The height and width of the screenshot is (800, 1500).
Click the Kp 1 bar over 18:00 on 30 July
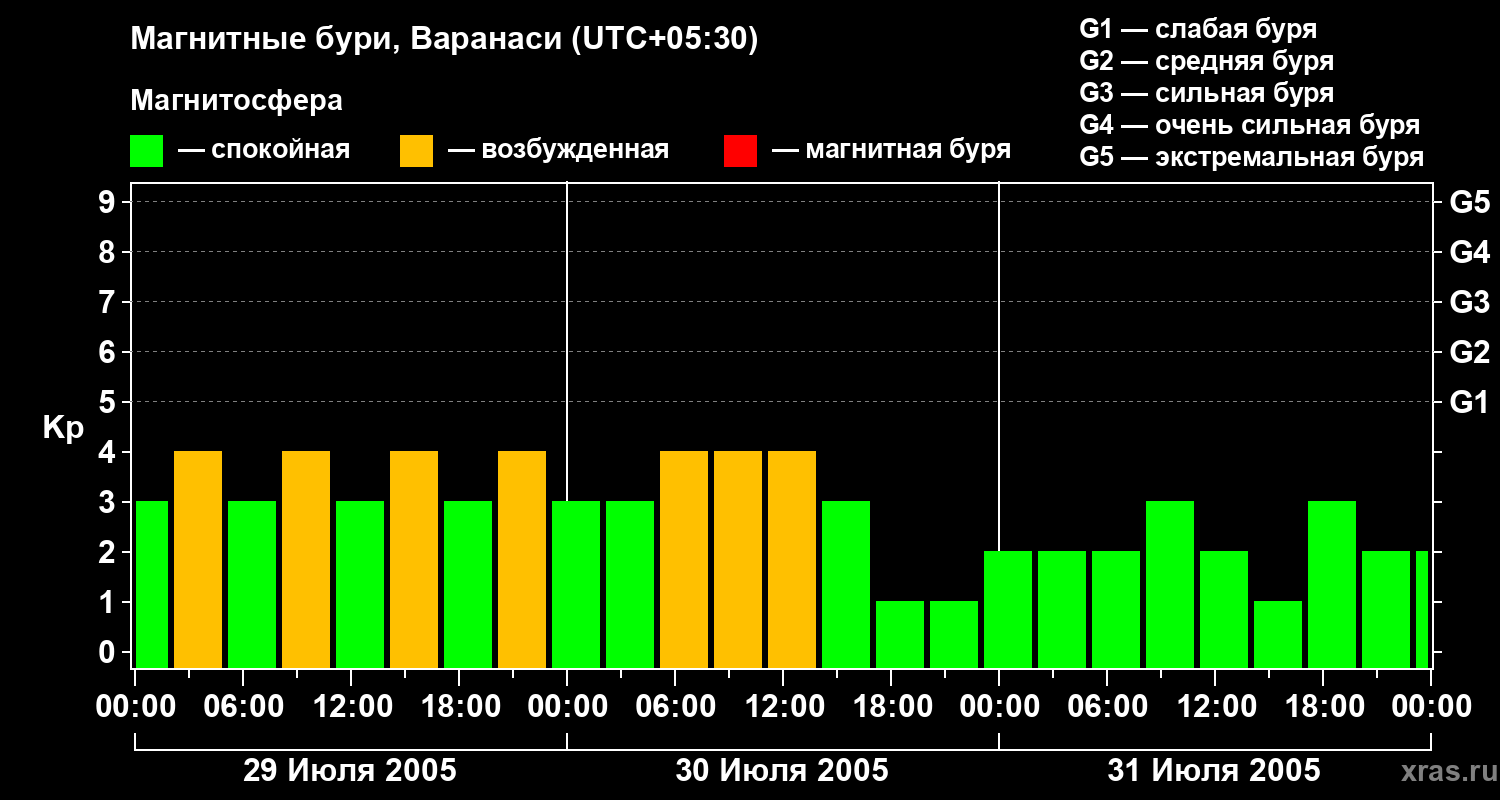[x=900, y=634]
